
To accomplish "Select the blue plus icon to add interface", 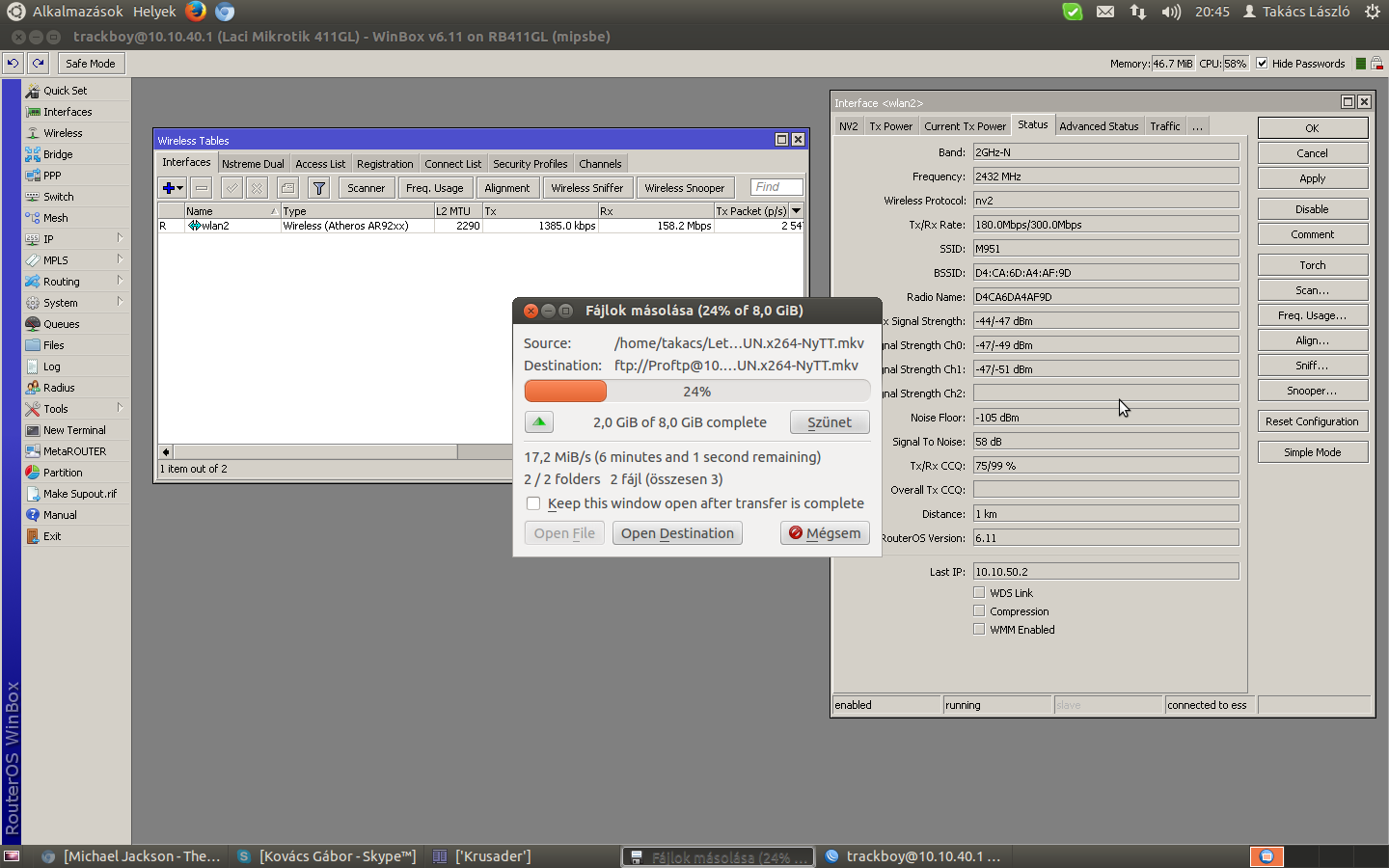I will (x=166, y=187).
